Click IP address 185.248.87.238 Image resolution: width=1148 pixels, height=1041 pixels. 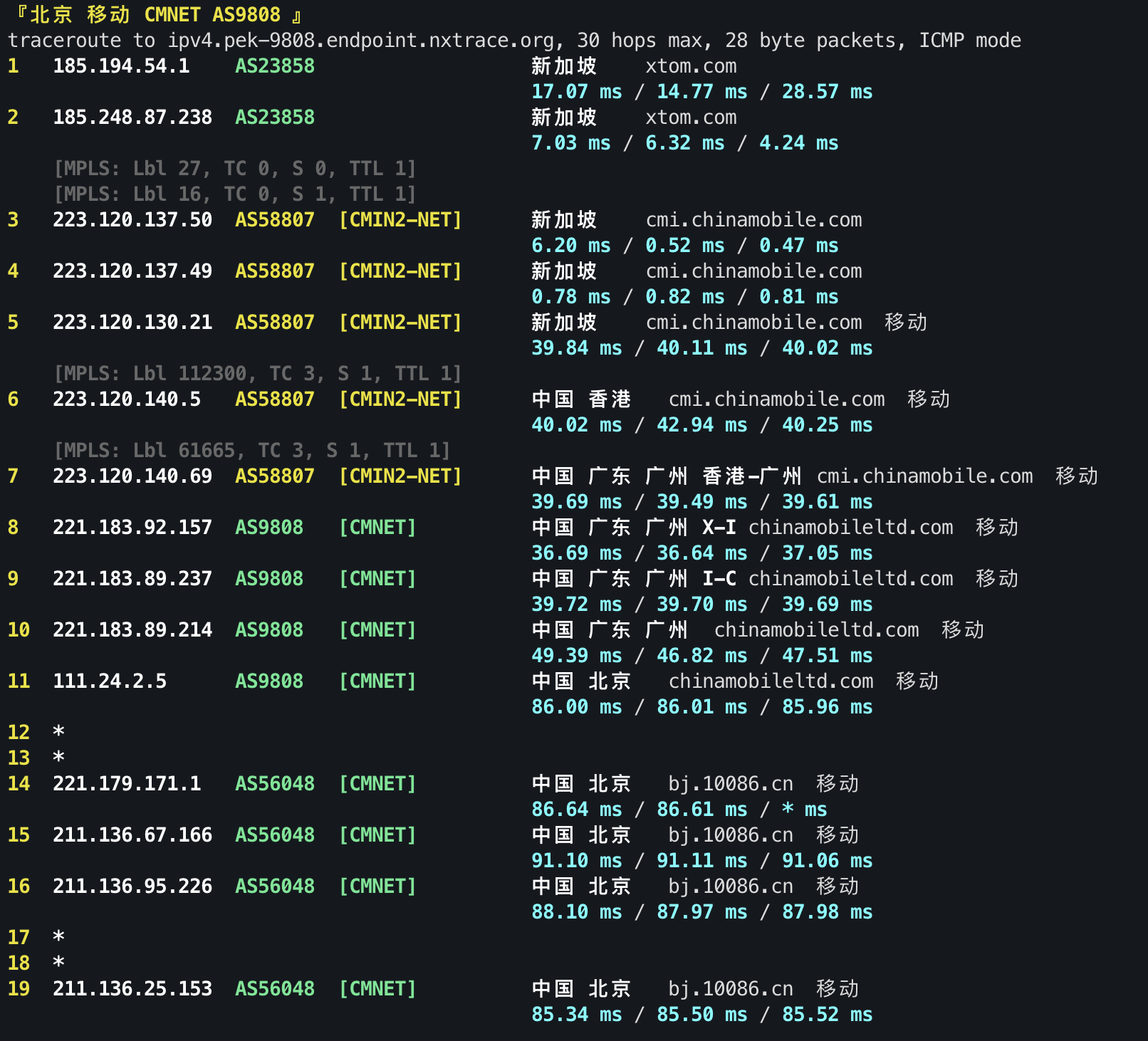[x=132, y=117]
